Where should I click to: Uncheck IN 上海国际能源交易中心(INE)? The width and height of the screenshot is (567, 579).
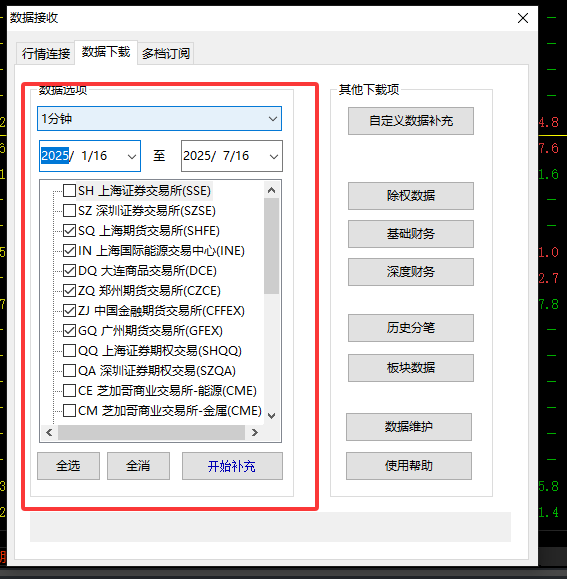coord(69,251)
